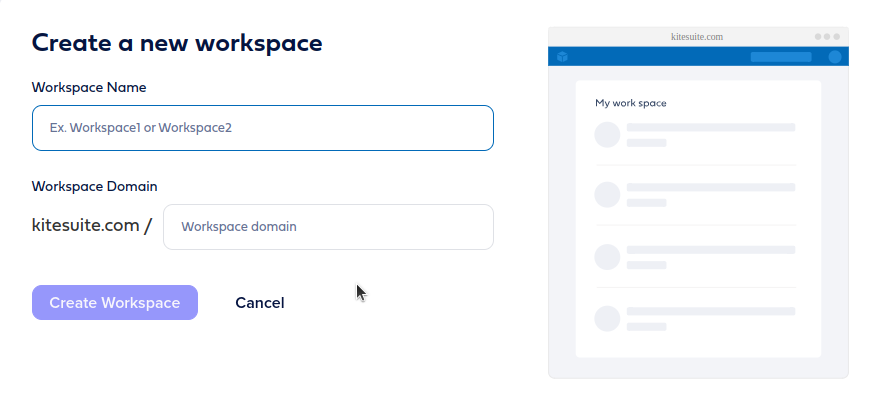
Task: Click the three dots in preview title bar
Action: [x=827, y=37]
